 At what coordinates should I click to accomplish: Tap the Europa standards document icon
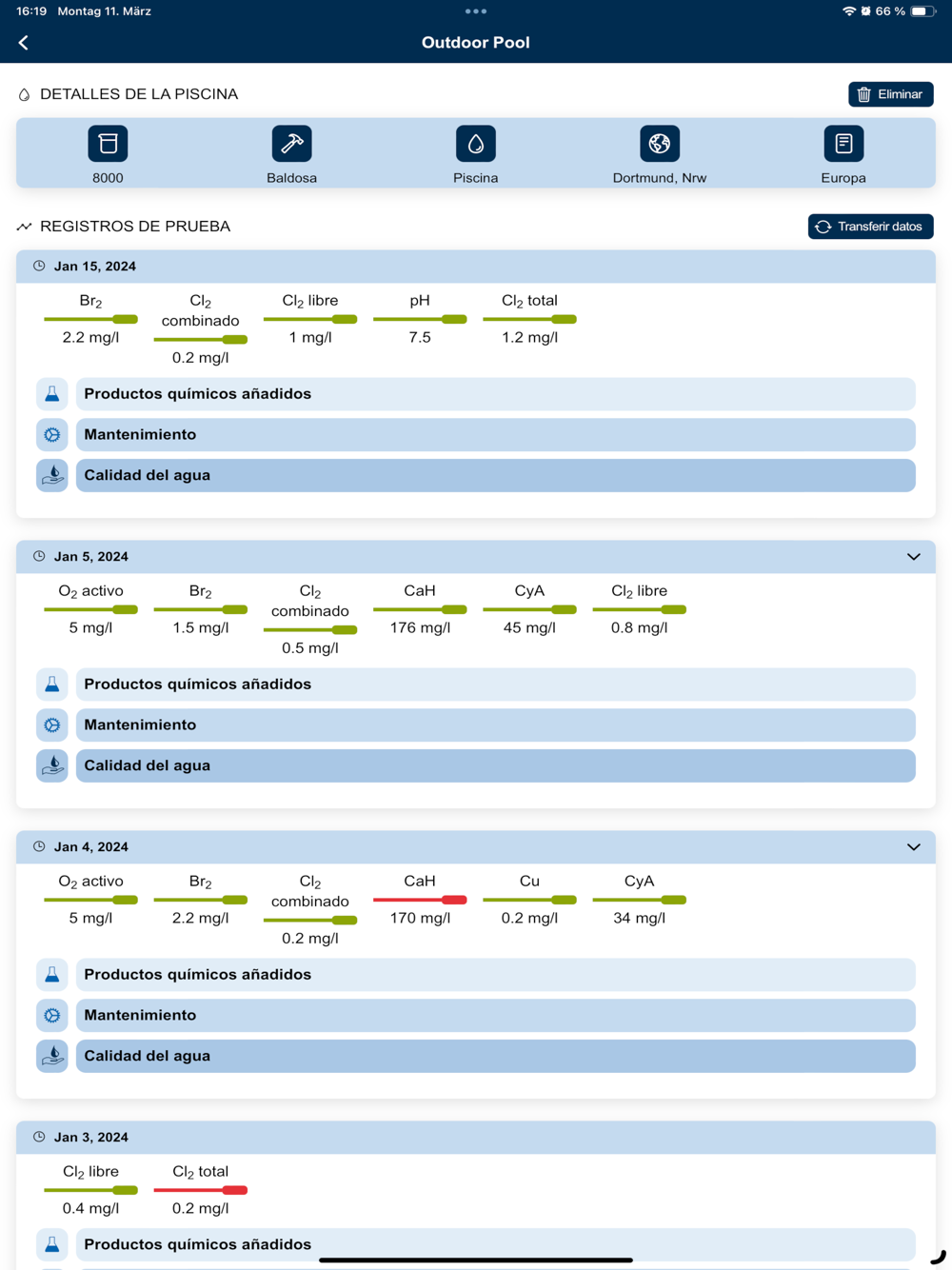tap(843, 144)
